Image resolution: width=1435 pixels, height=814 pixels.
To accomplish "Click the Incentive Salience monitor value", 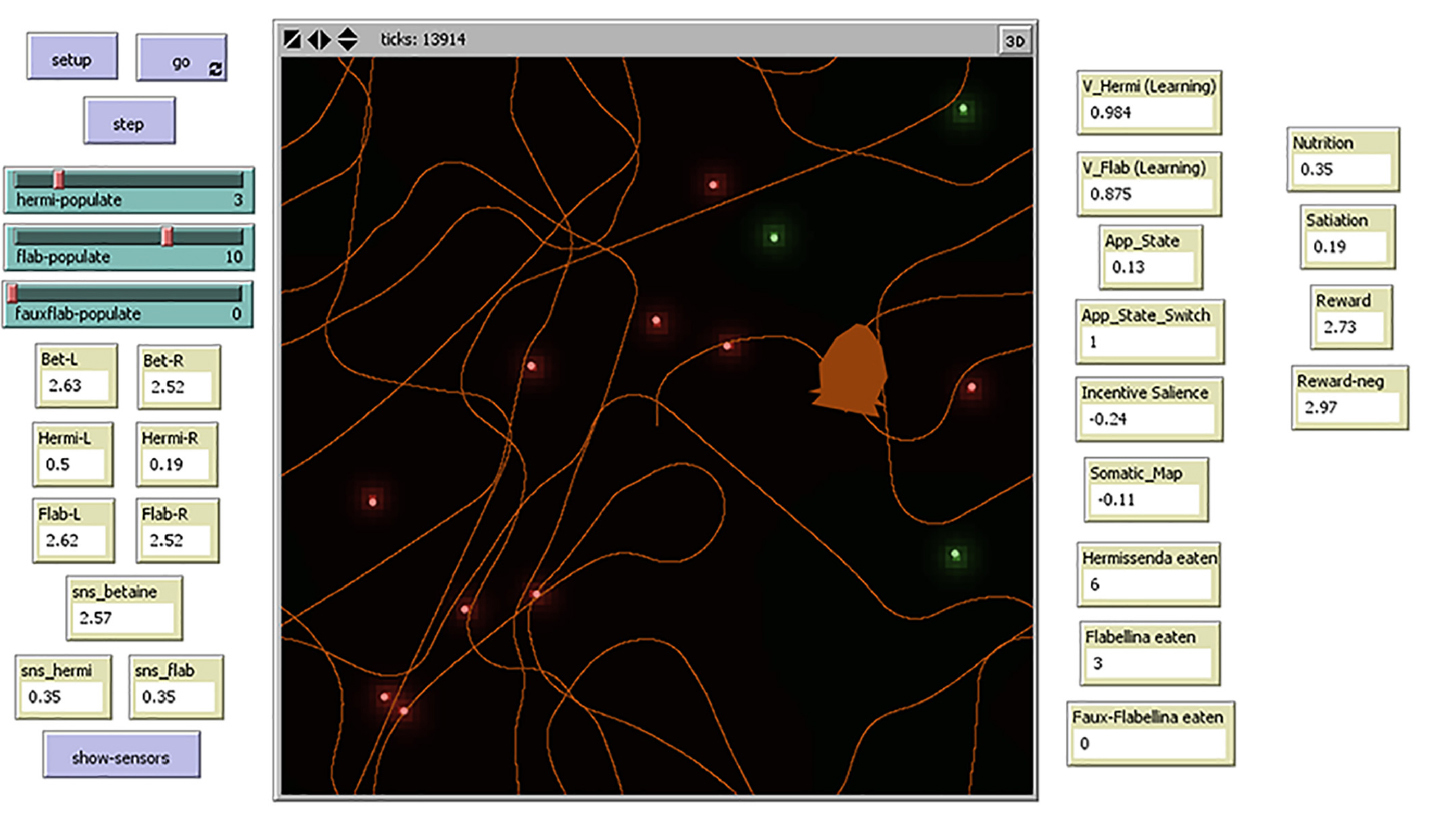I will (1148, 419).
